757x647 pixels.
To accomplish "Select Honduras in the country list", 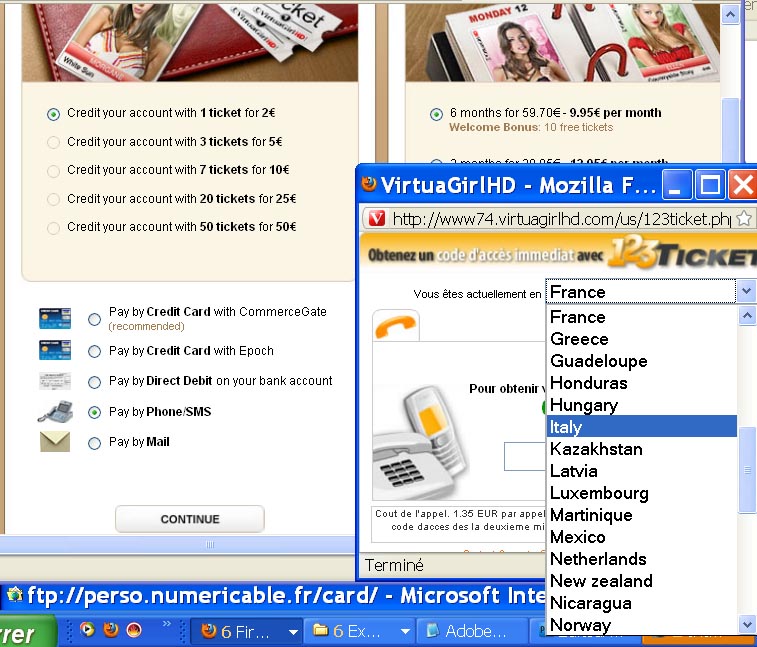I will 642,383.
